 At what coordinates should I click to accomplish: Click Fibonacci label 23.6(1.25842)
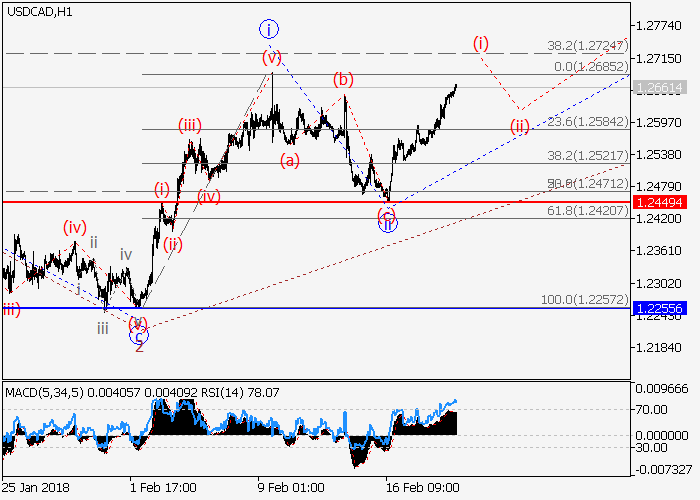588,121
